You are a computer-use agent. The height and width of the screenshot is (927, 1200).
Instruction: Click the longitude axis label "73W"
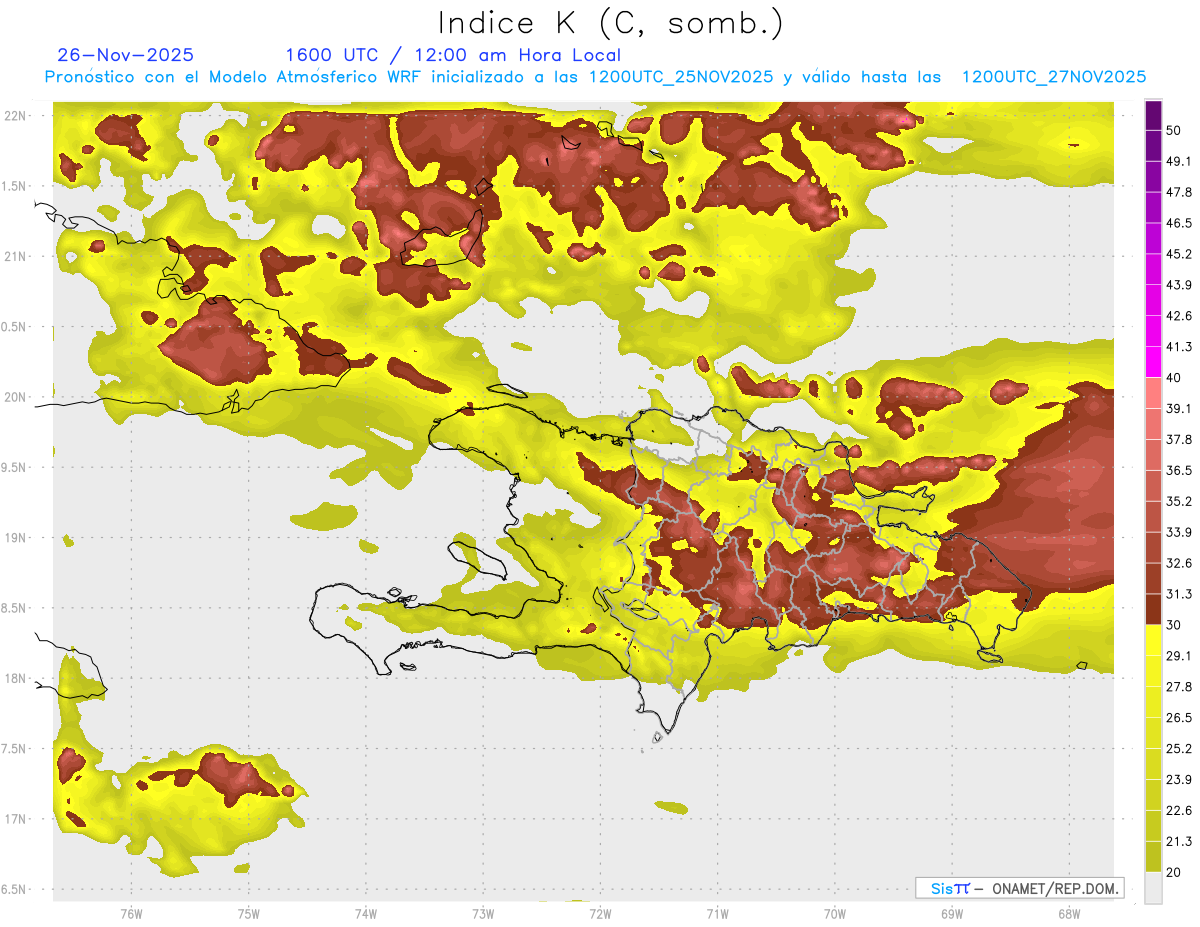(x=483, y=913)
